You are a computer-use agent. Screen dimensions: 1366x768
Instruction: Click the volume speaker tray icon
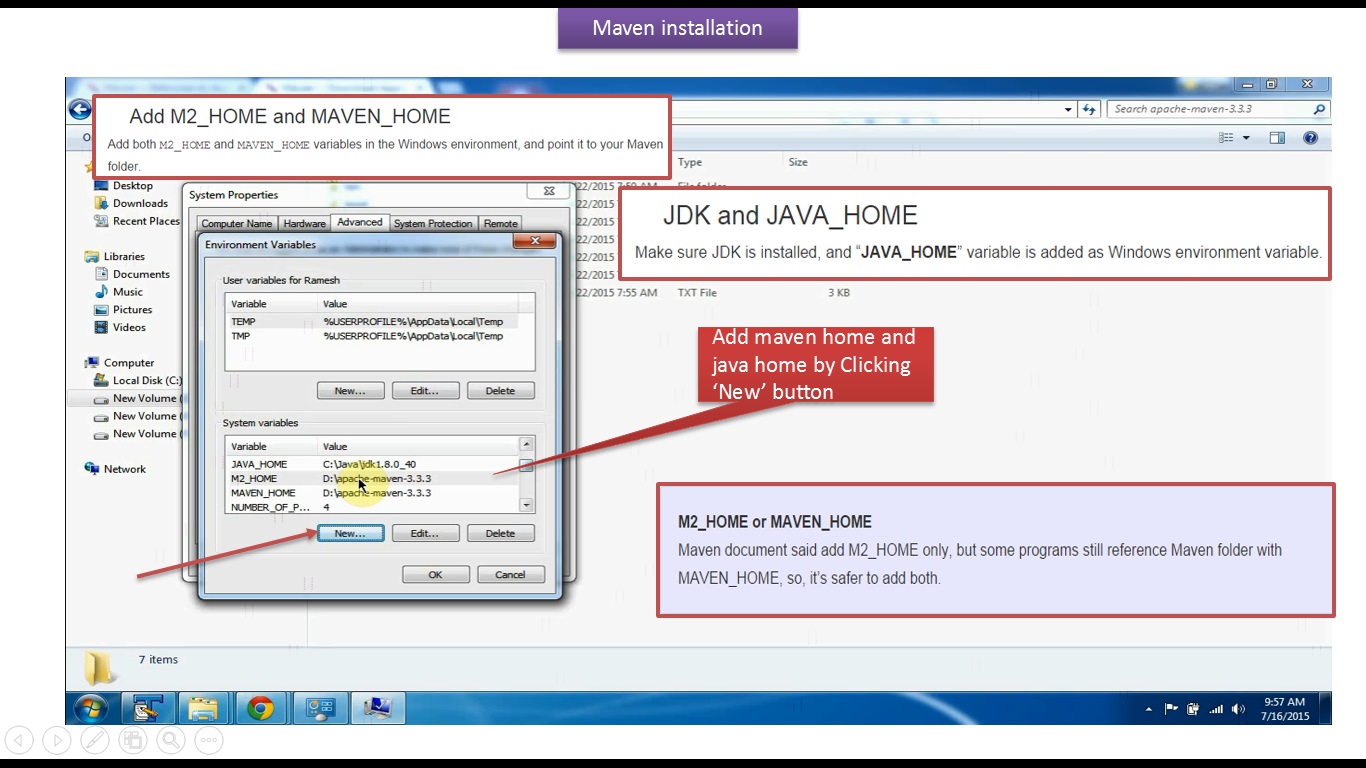(x=1238, y=709)
